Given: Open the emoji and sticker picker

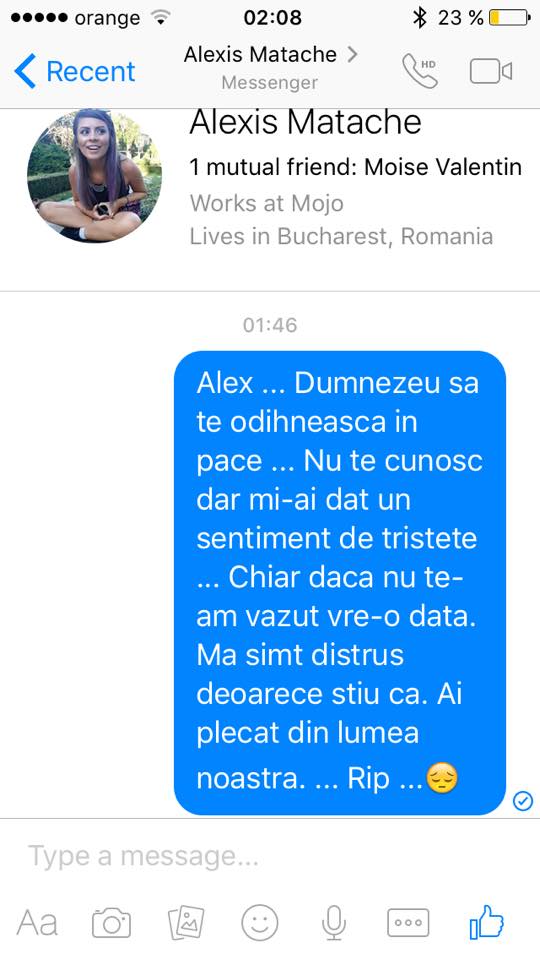Looking at the screenshot, I should point(260,921).
